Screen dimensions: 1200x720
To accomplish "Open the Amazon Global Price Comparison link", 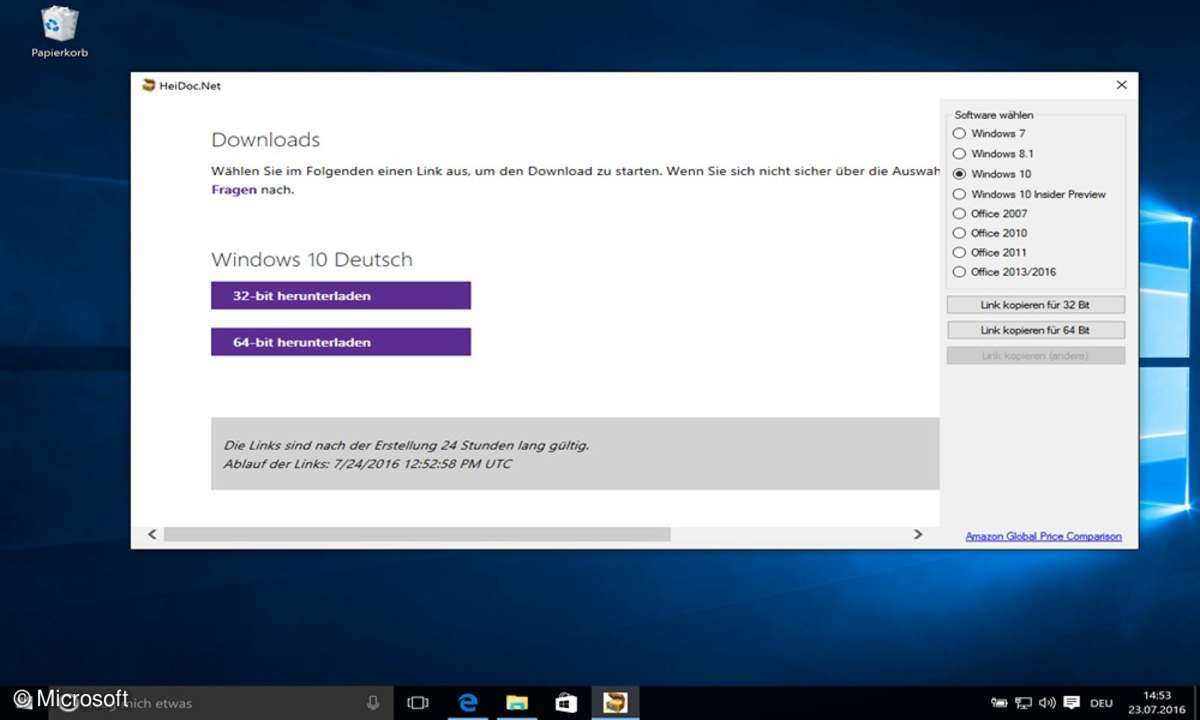I will pyautogui.click(x=1044, y=537).
